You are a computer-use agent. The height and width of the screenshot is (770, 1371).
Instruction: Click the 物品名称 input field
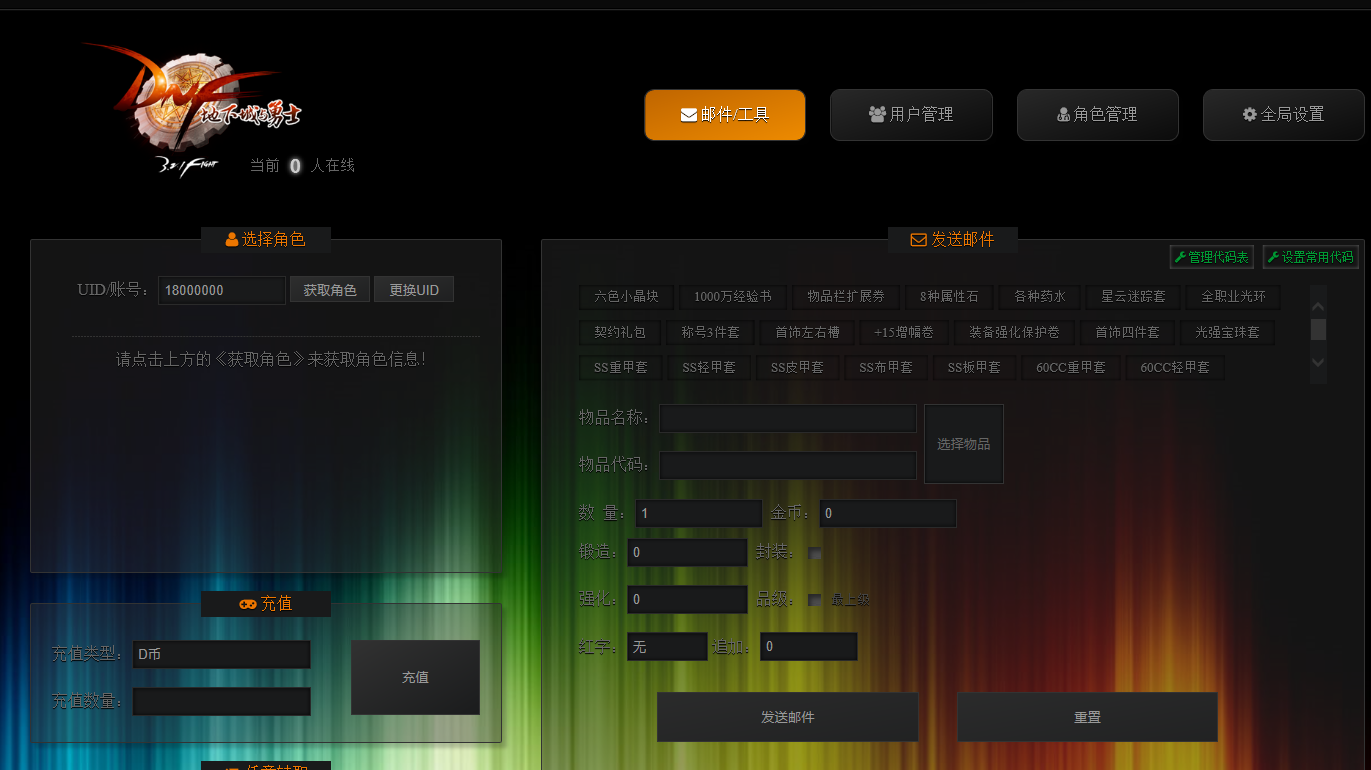(787, 418)
